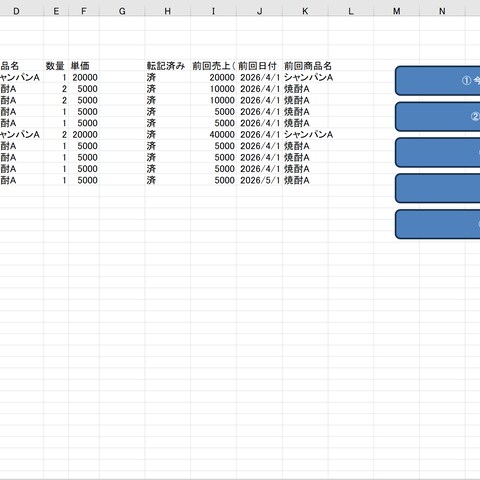Viewport: 480px width, 480px height.
Task: Select the 40000 previous sales cell
Action: (213, 134)
